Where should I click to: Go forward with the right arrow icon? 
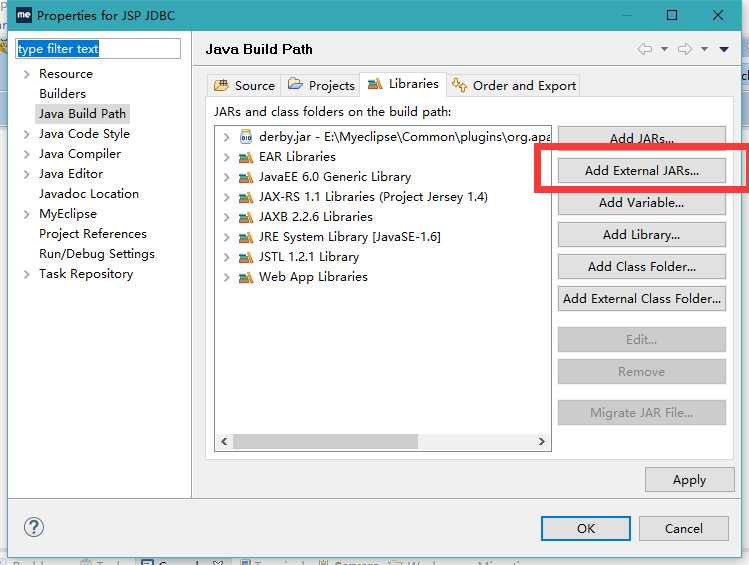(x=685, y=49)
